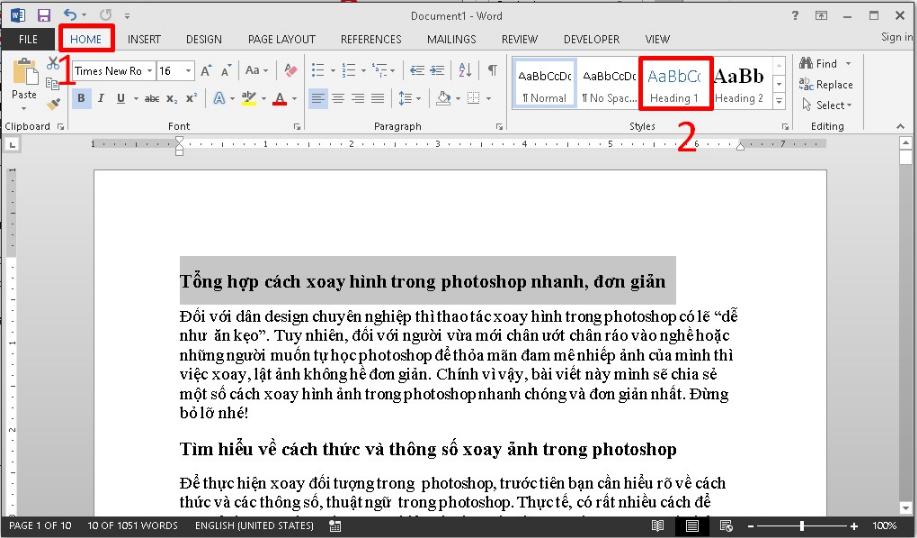
Task: Click the zoom slider in the status bar
Action: (x=802, y=526)
